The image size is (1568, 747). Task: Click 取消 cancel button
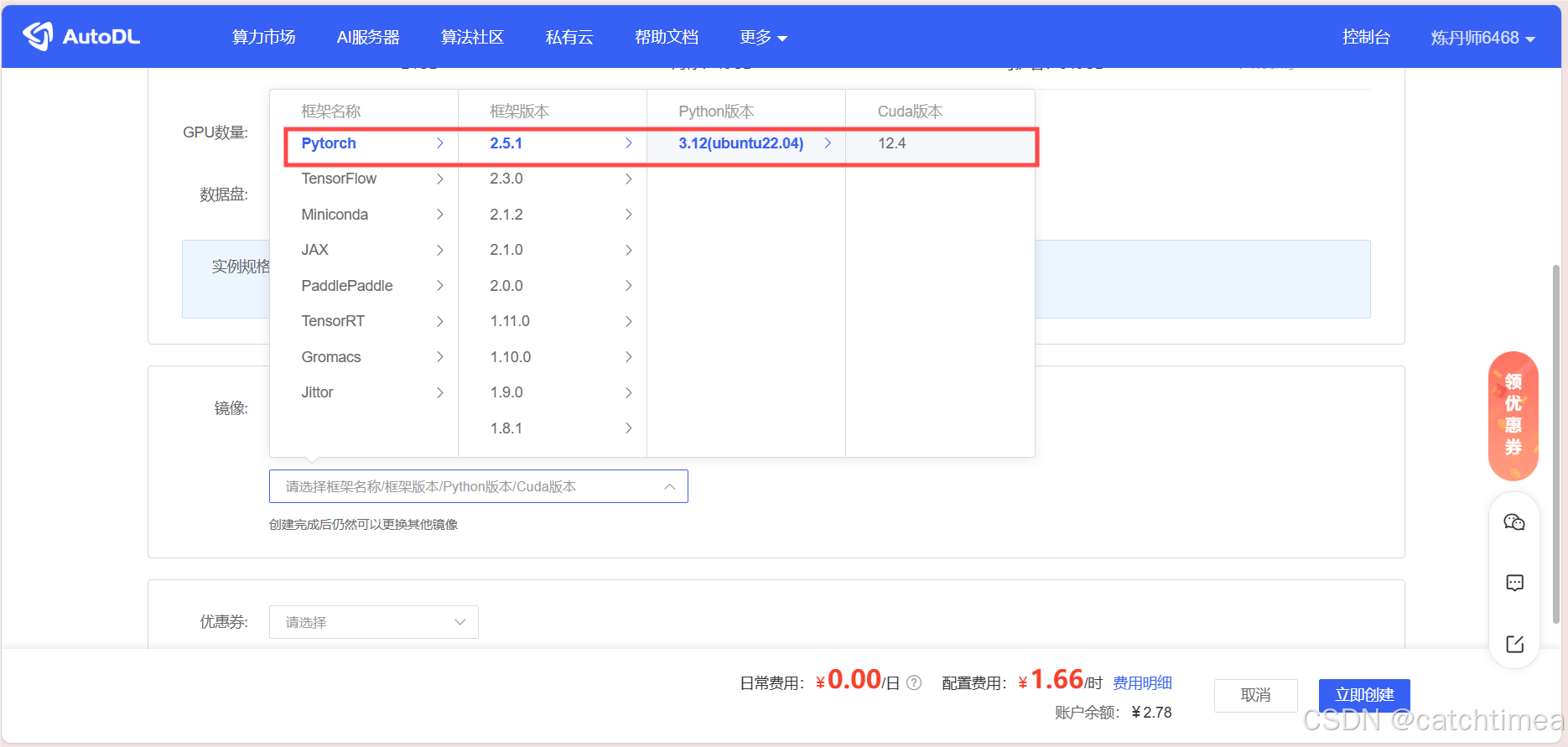(1256, 695)
